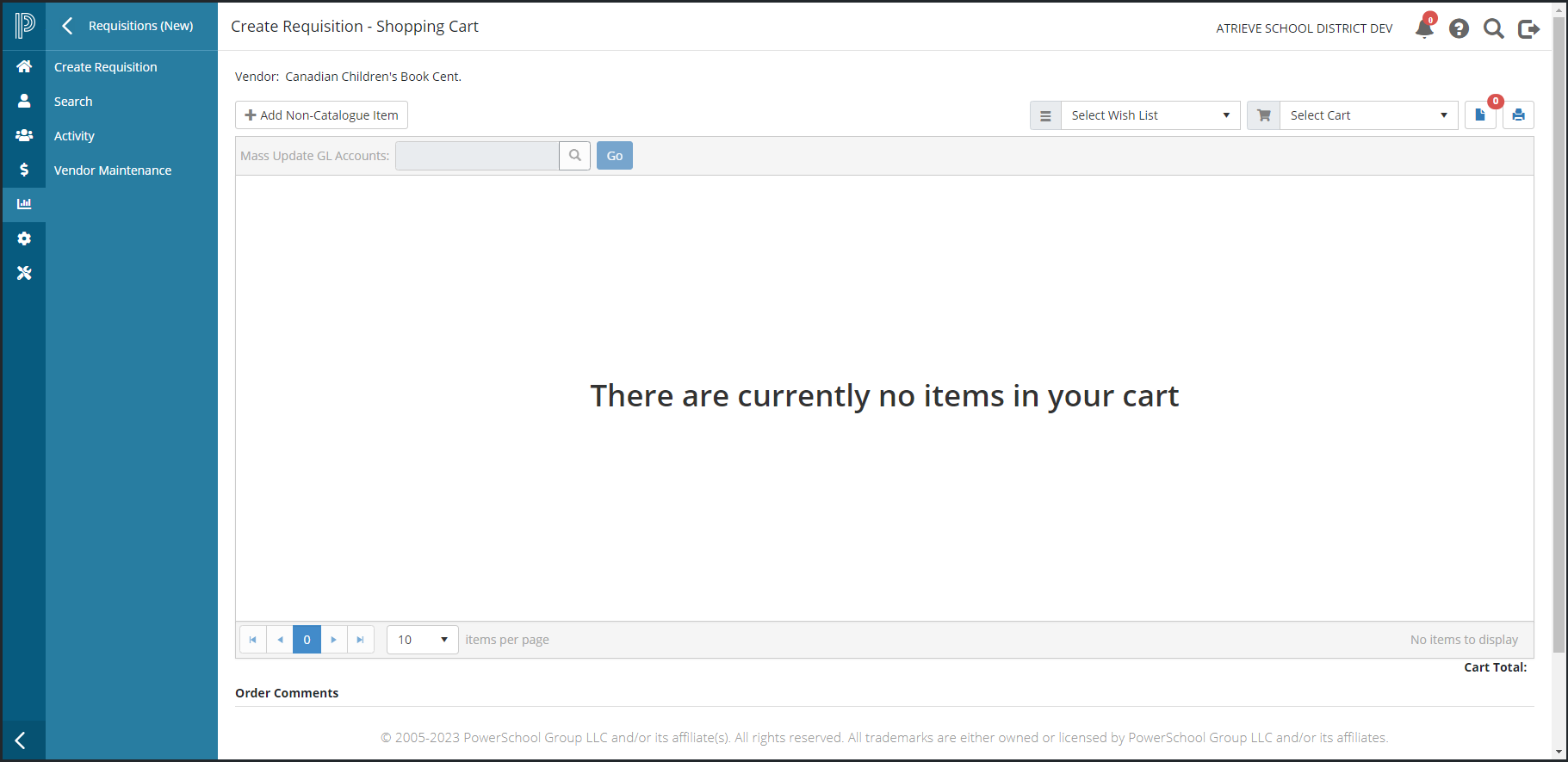Screen dimensions: 1568x762
Task: Open the items per page dropdown
Action: tap(422, 640)
